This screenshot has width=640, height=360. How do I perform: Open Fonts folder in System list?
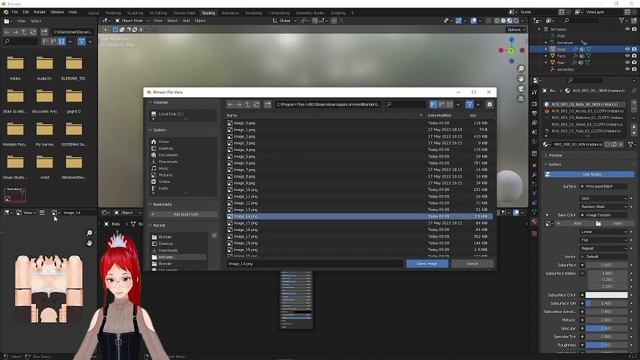click(163, 188)
